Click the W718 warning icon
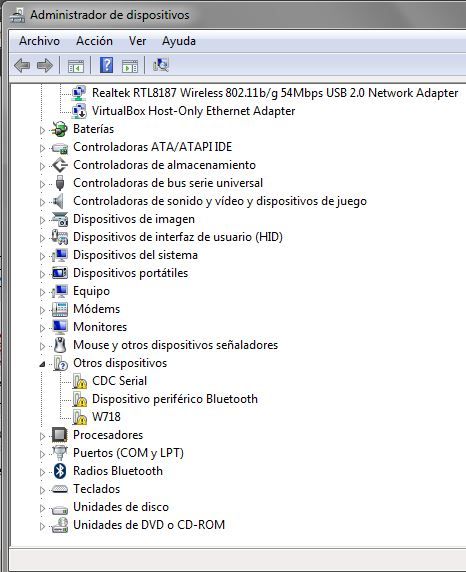This screenshot has width=466, height=572. click(x=79, y=417)
